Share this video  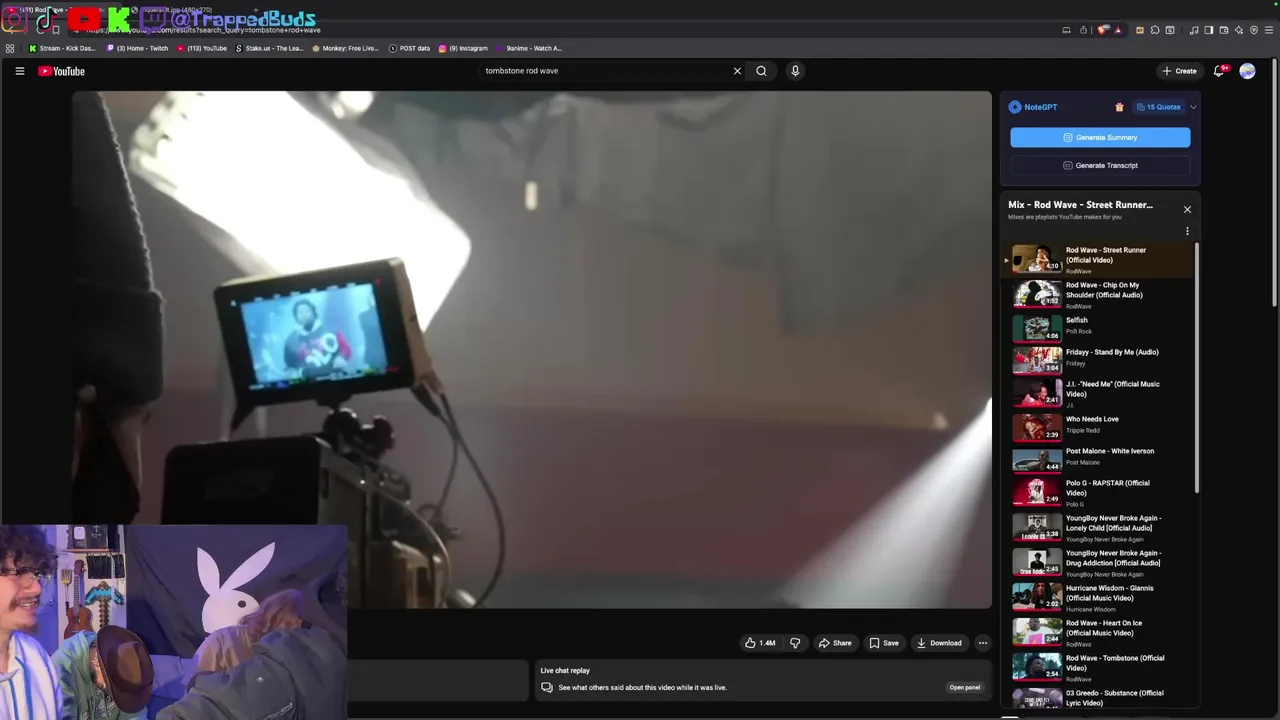click(x=835, y=643)
